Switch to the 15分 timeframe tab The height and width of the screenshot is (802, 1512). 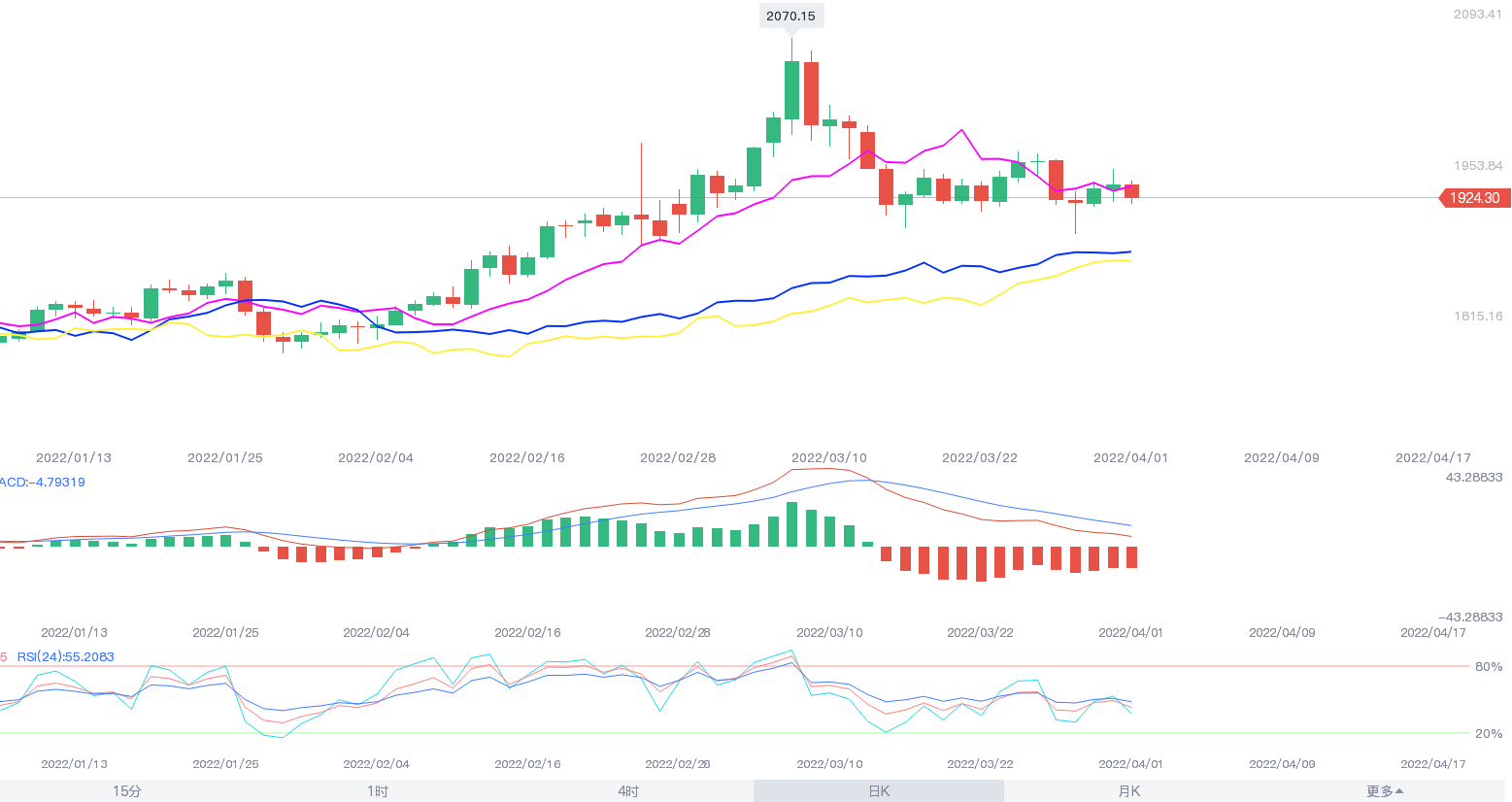[126, 790]
